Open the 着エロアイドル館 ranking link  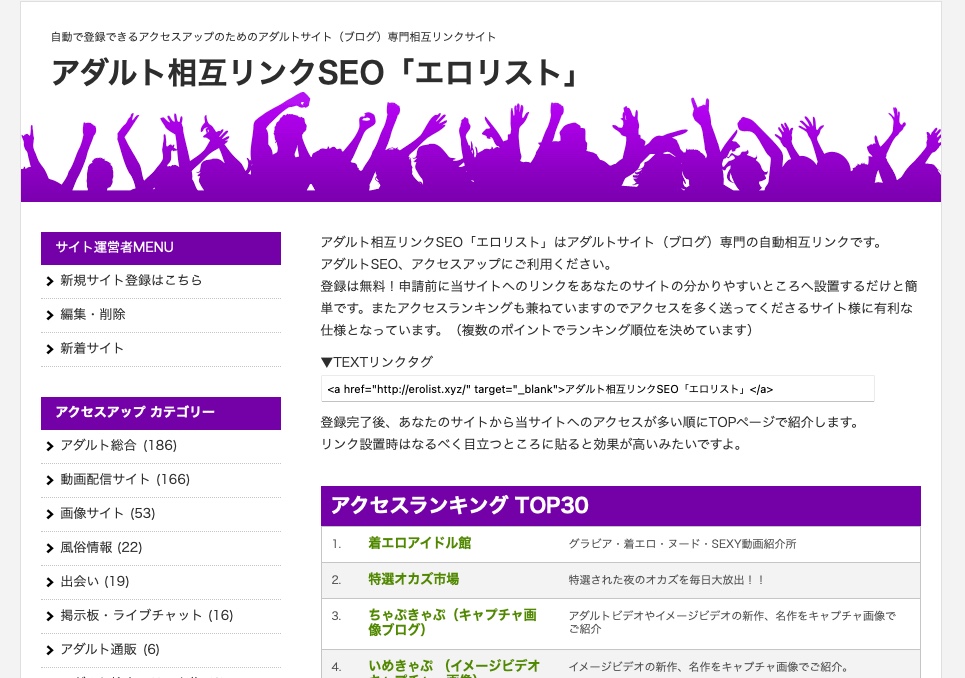click(x=419, y=543)
